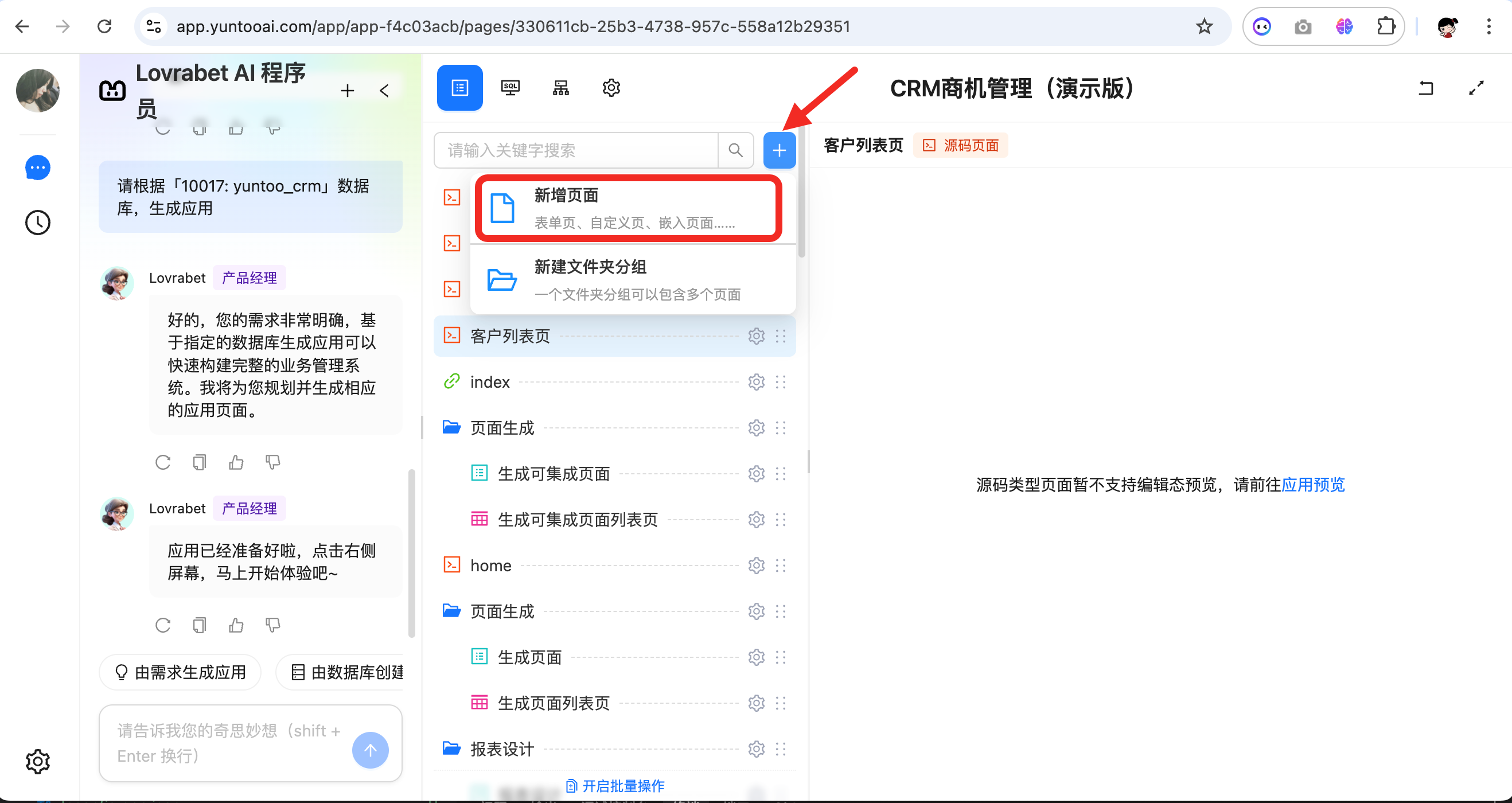Click the keyword search input field
The image size is (1512, 803).
point(575,150)
